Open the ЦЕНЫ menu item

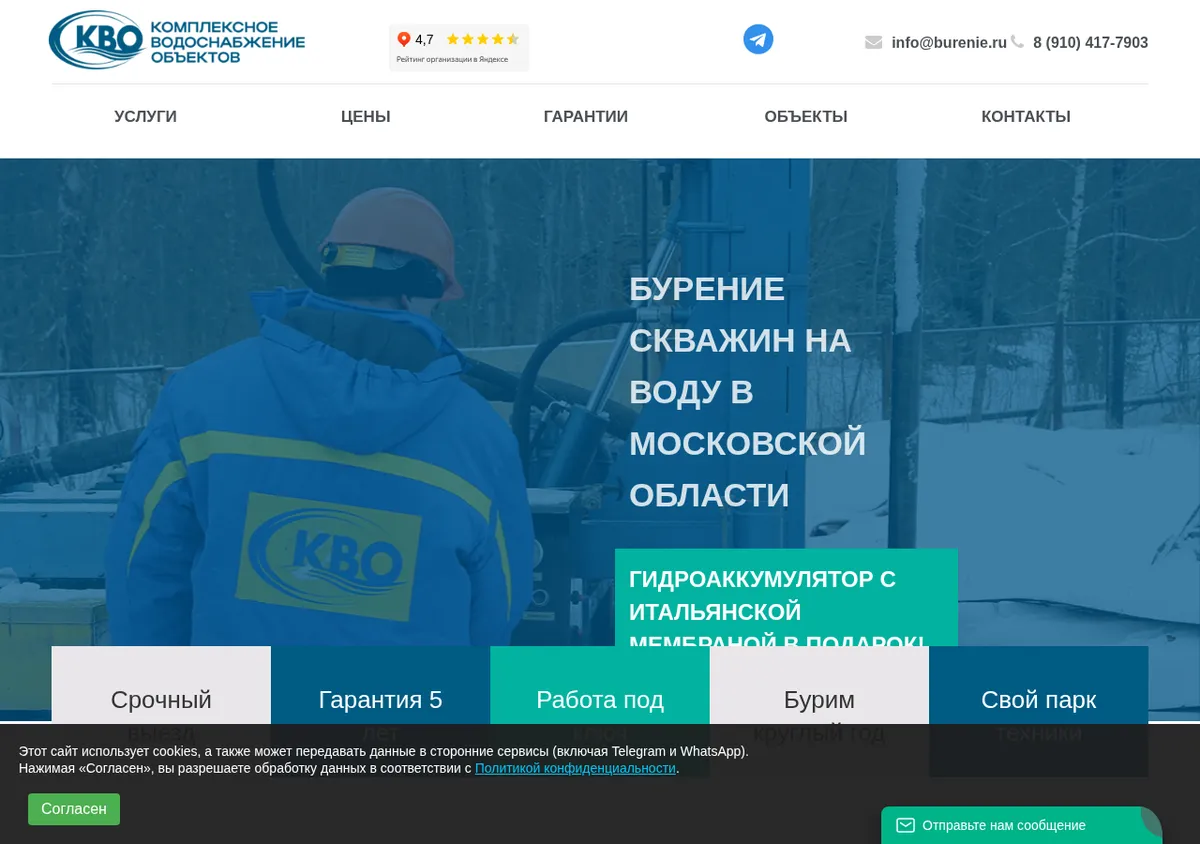[x=365, y=116]
